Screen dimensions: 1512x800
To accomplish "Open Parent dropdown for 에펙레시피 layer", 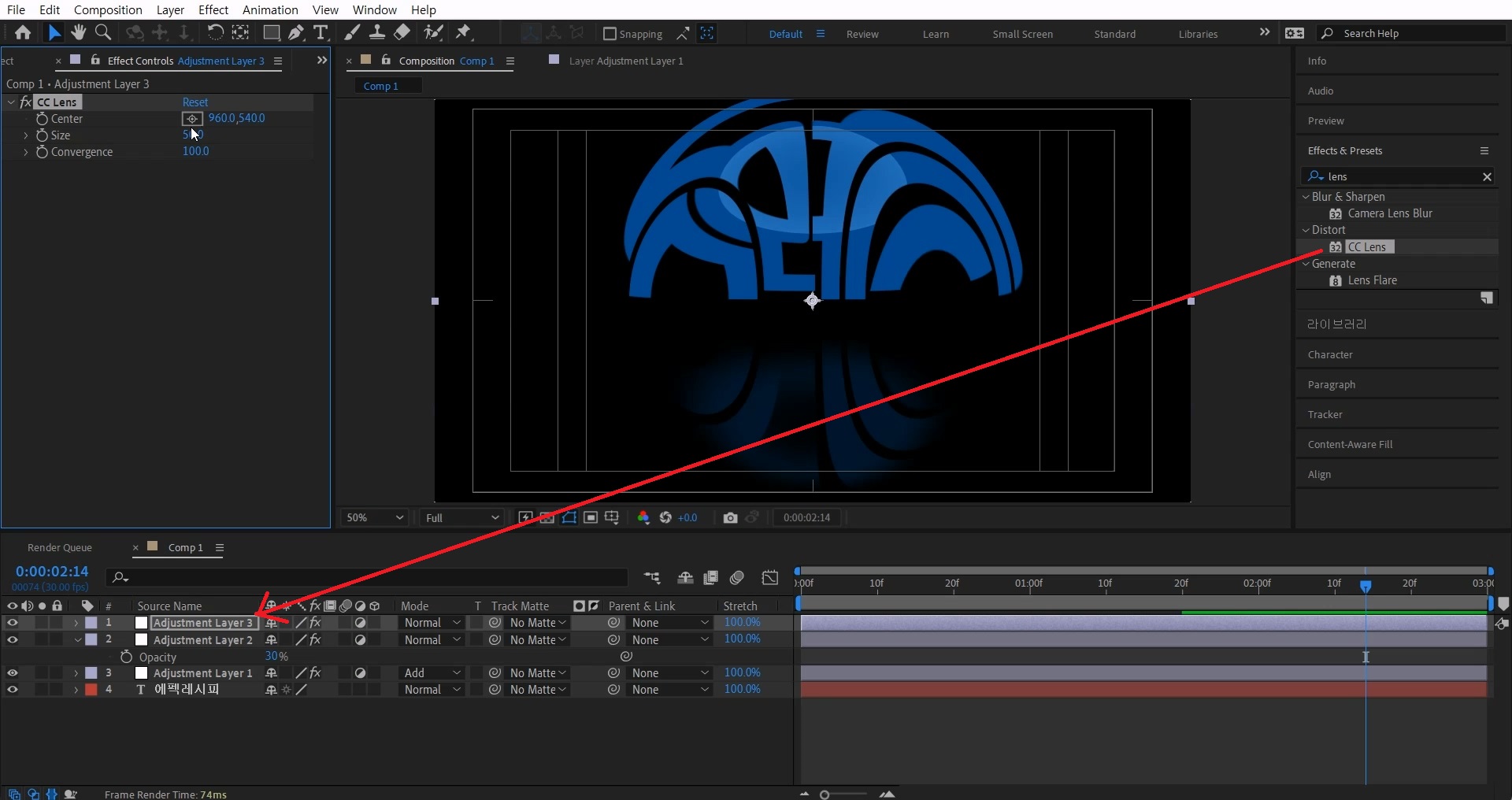I will (670, 690).
